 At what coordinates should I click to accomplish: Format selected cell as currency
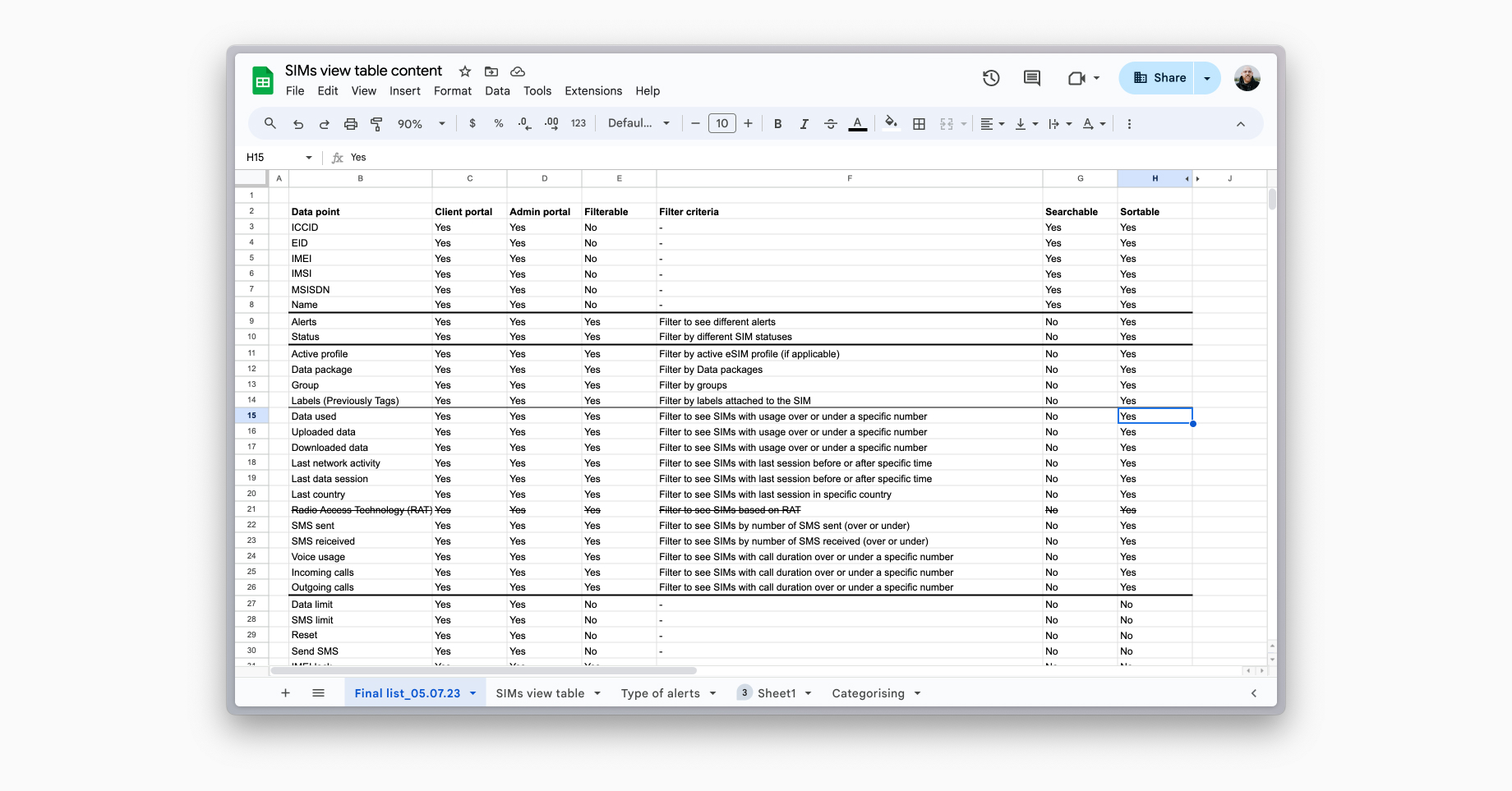(472, 123)
